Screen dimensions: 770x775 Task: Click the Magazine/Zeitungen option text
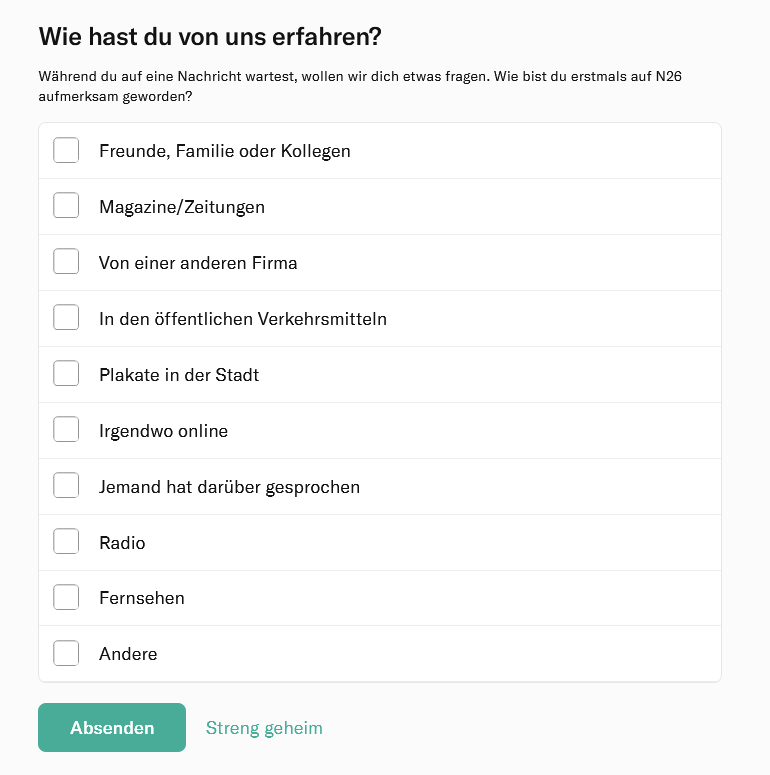click(181, 208)
